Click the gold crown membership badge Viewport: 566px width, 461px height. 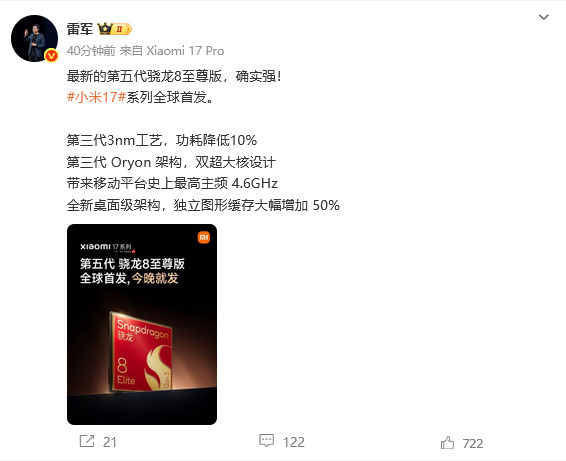point(114,29)
